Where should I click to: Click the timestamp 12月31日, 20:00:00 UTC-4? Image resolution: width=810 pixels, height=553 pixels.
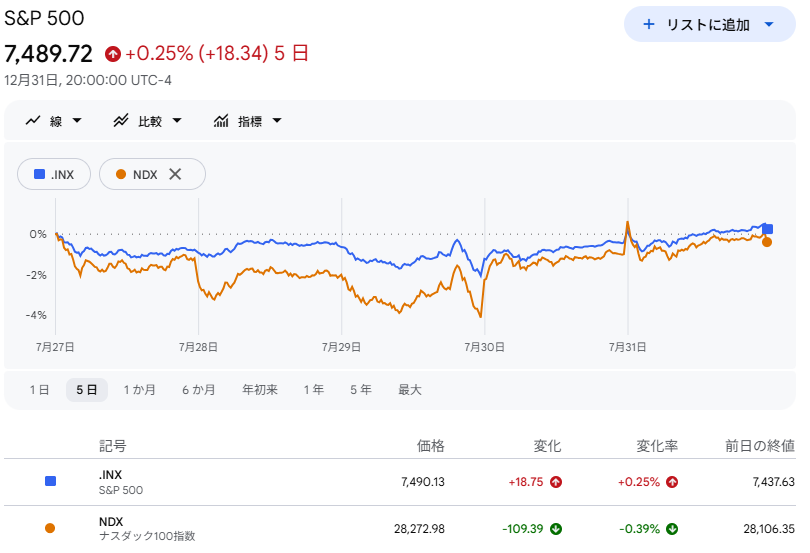88,80
